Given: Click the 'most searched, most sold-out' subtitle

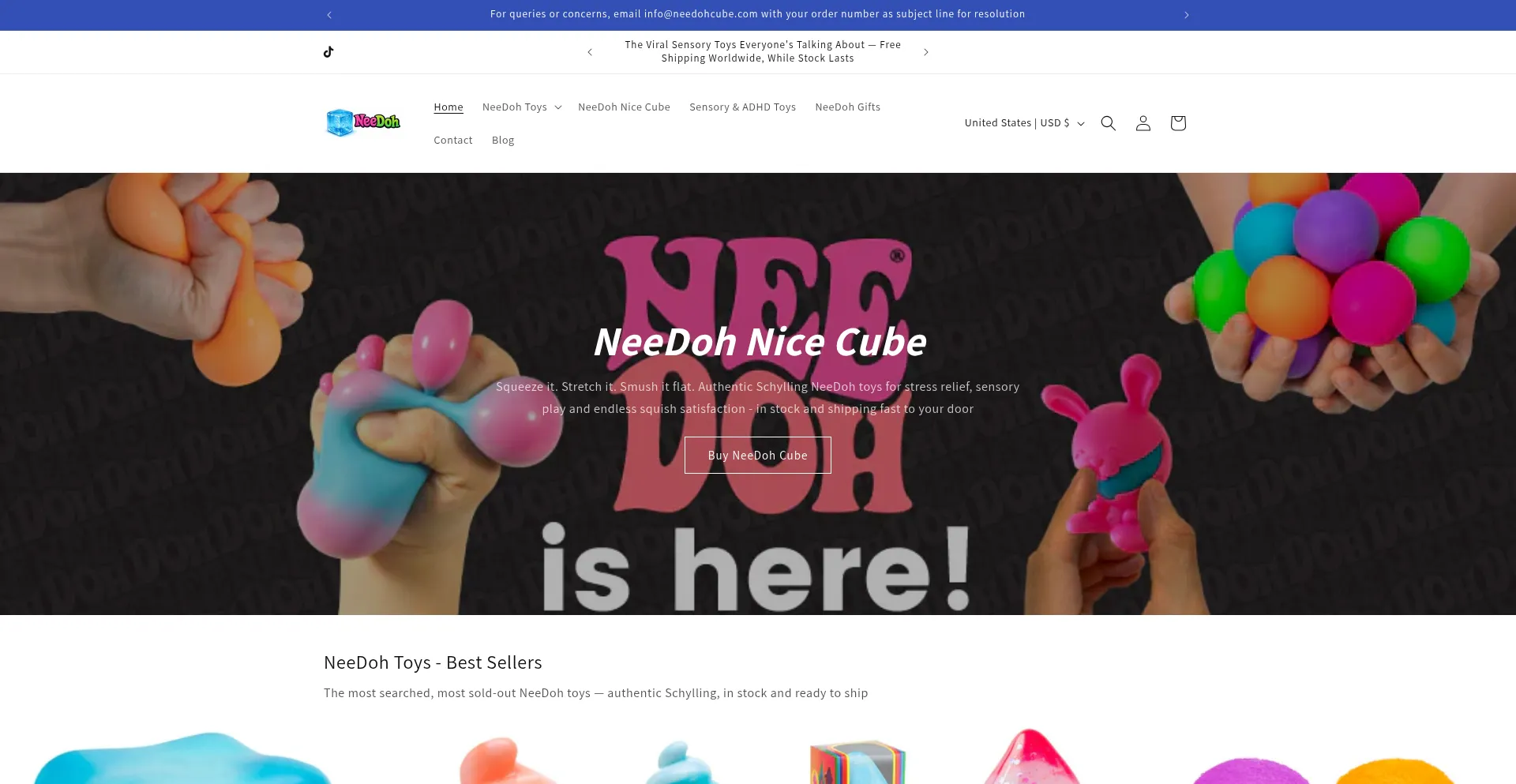Looking at the screenshot, I should point(595,693).
